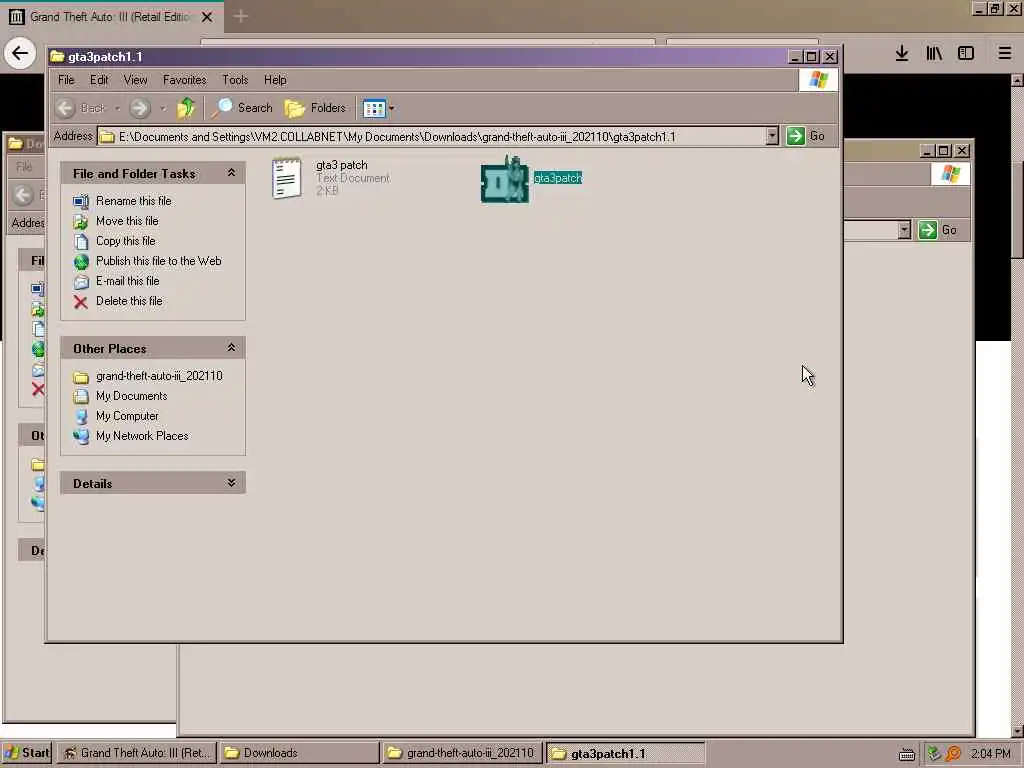Toggle the Folders pane
This screenshot has width=1024, height=768.
click(315, 108)
